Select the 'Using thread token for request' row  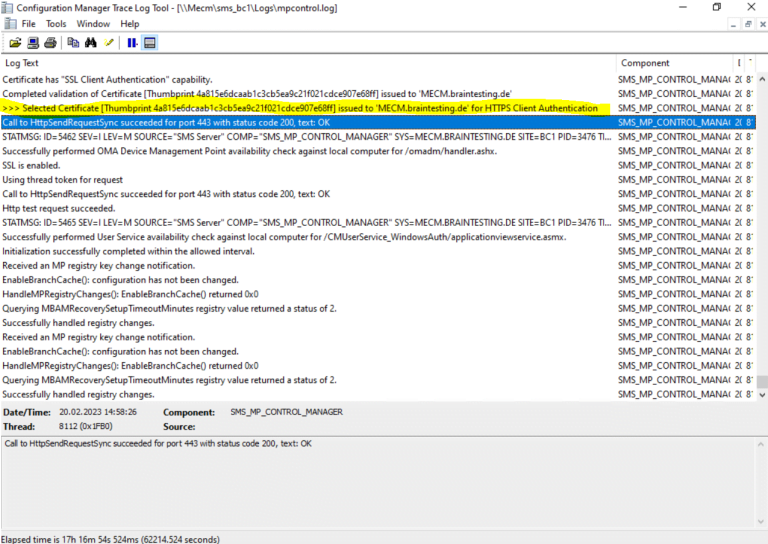click(378, 180)
